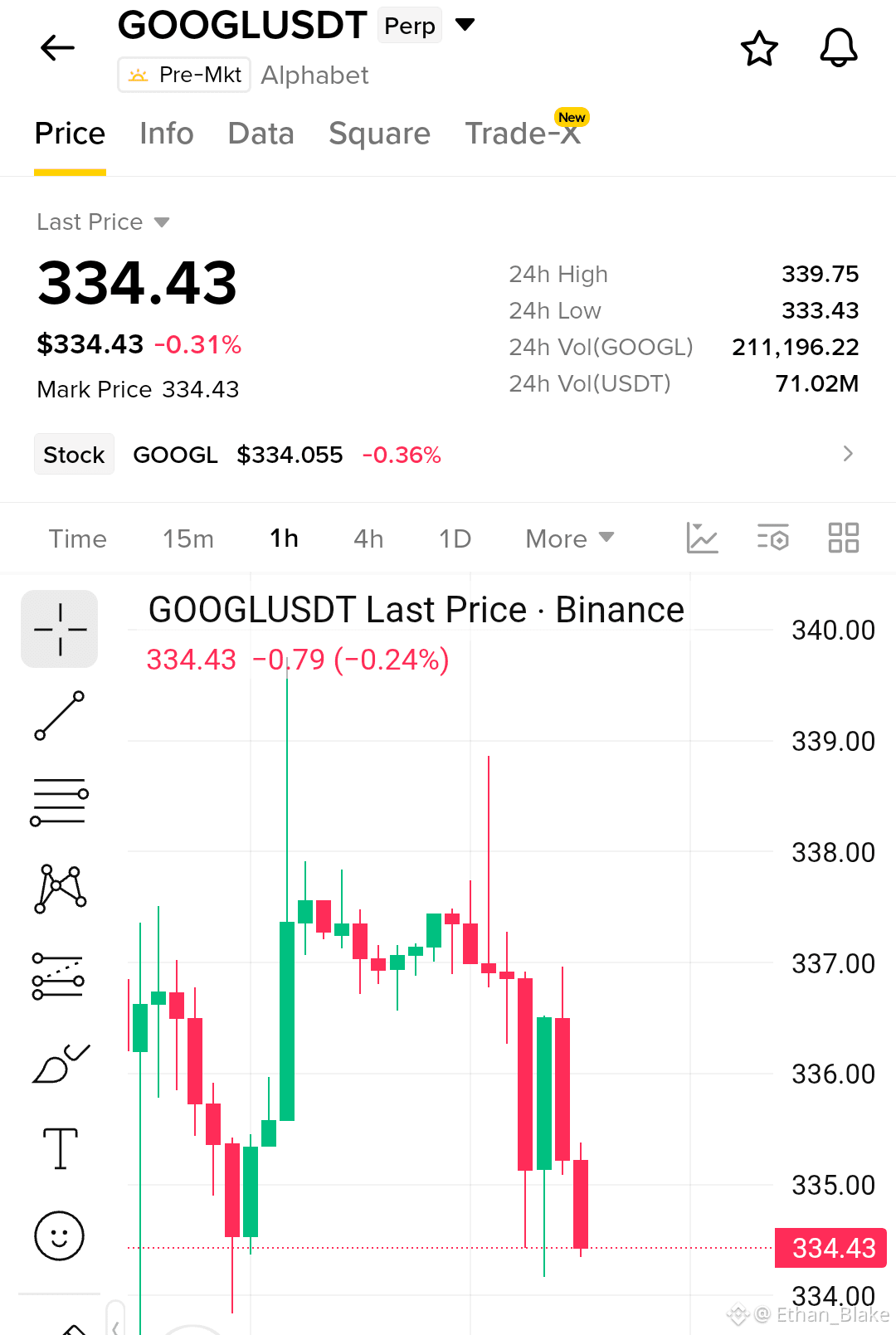Select the crosshair cursor tool

[x=60, y=629]
